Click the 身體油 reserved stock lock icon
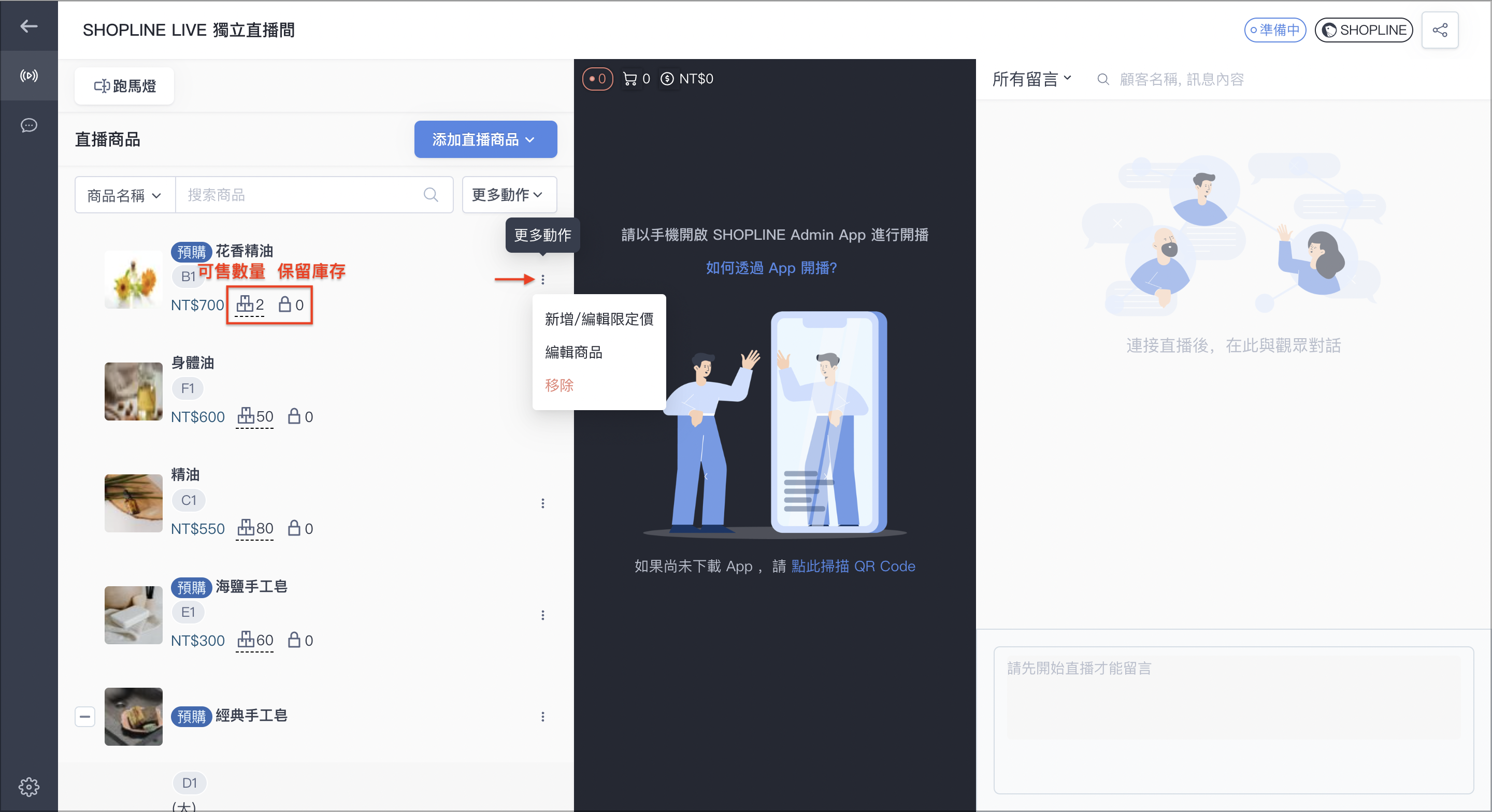 coord(294,416)
